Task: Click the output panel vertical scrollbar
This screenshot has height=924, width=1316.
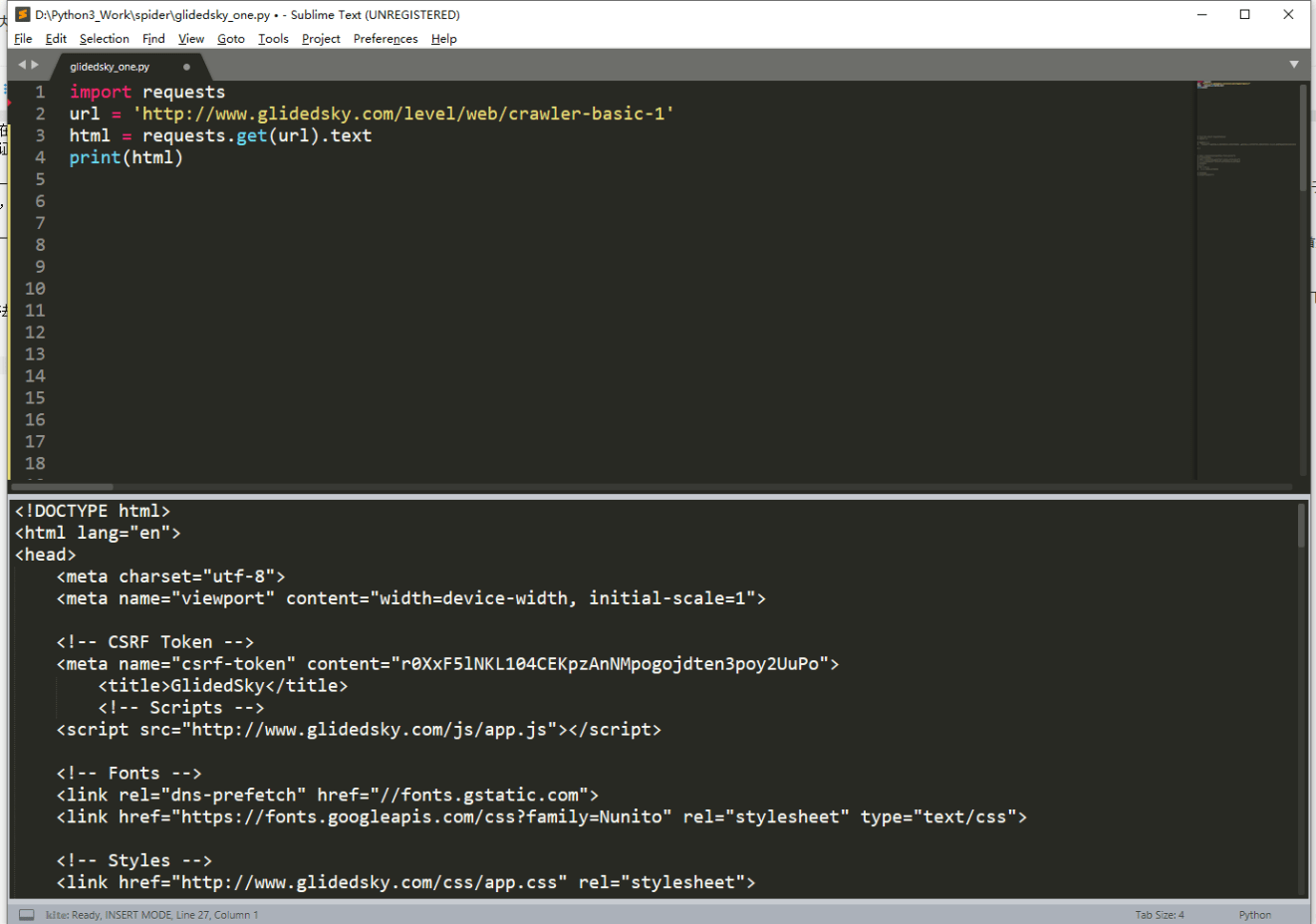Action: 1301,525
